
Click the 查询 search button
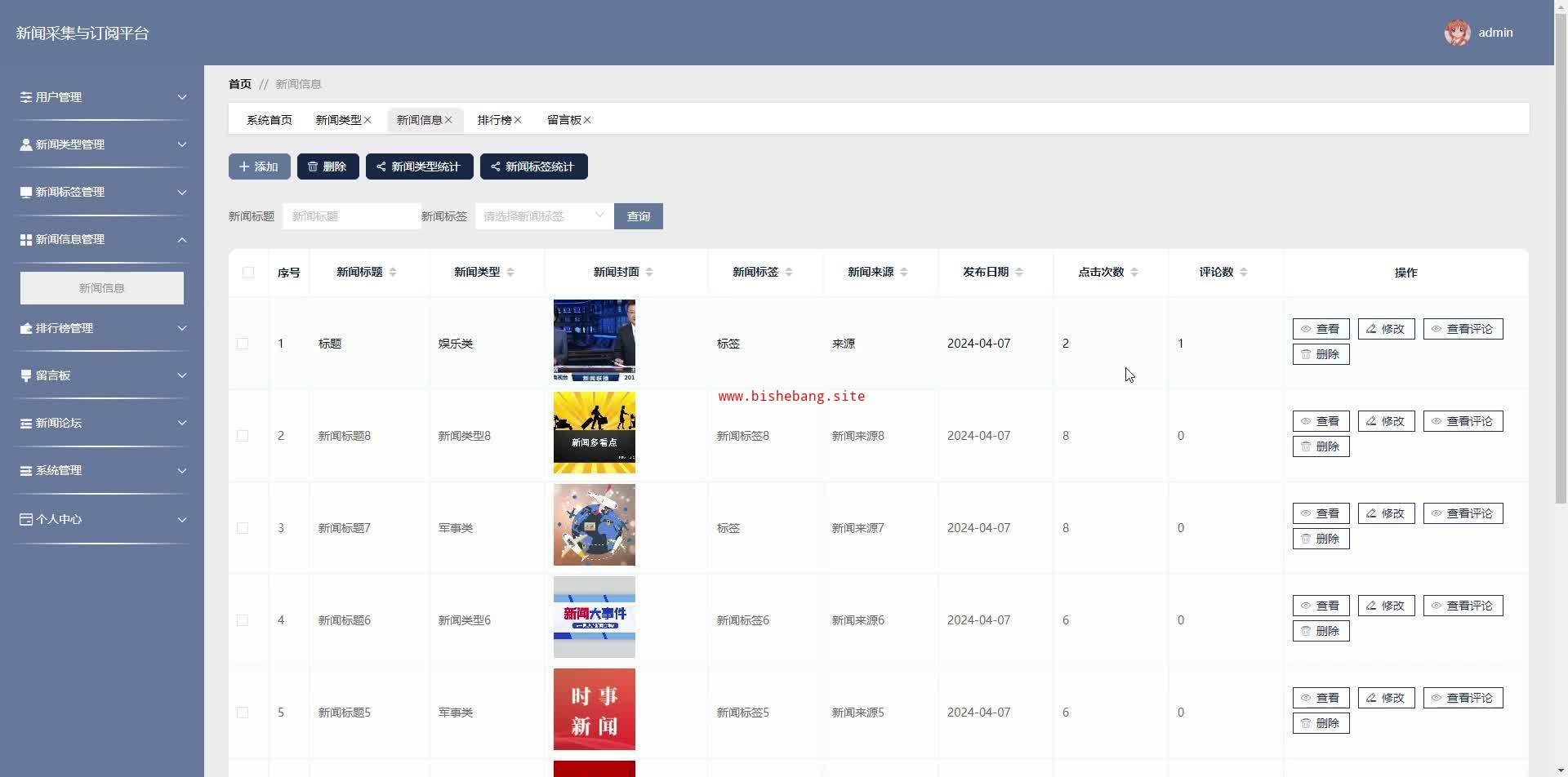[x=639, y=216]
